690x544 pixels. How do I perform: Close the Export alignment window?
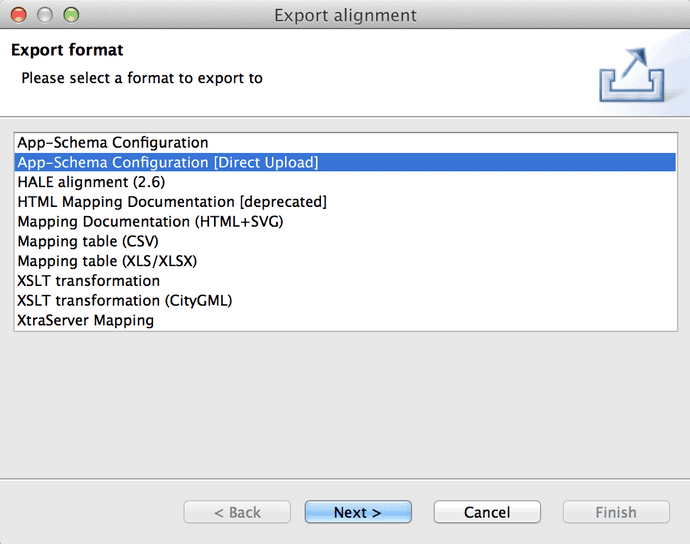click(18, 15)
